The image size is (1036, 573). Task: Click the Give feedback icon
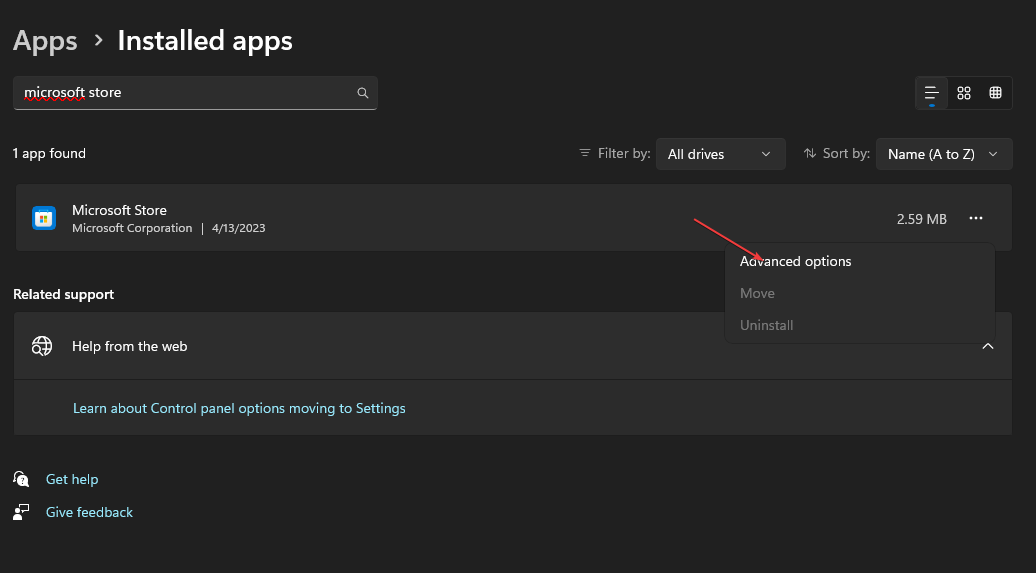coord(21,512)
